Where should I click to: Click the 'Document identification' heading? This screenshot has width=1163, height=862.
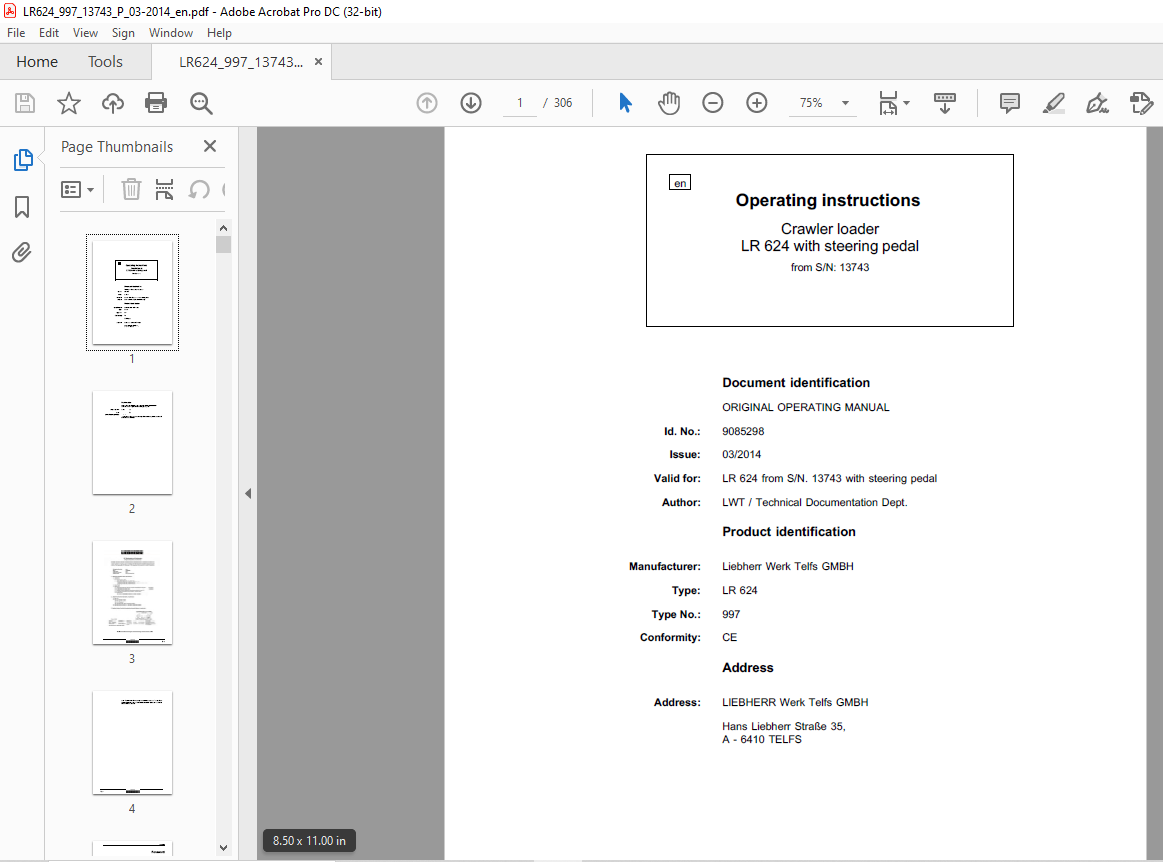[796, 383]
